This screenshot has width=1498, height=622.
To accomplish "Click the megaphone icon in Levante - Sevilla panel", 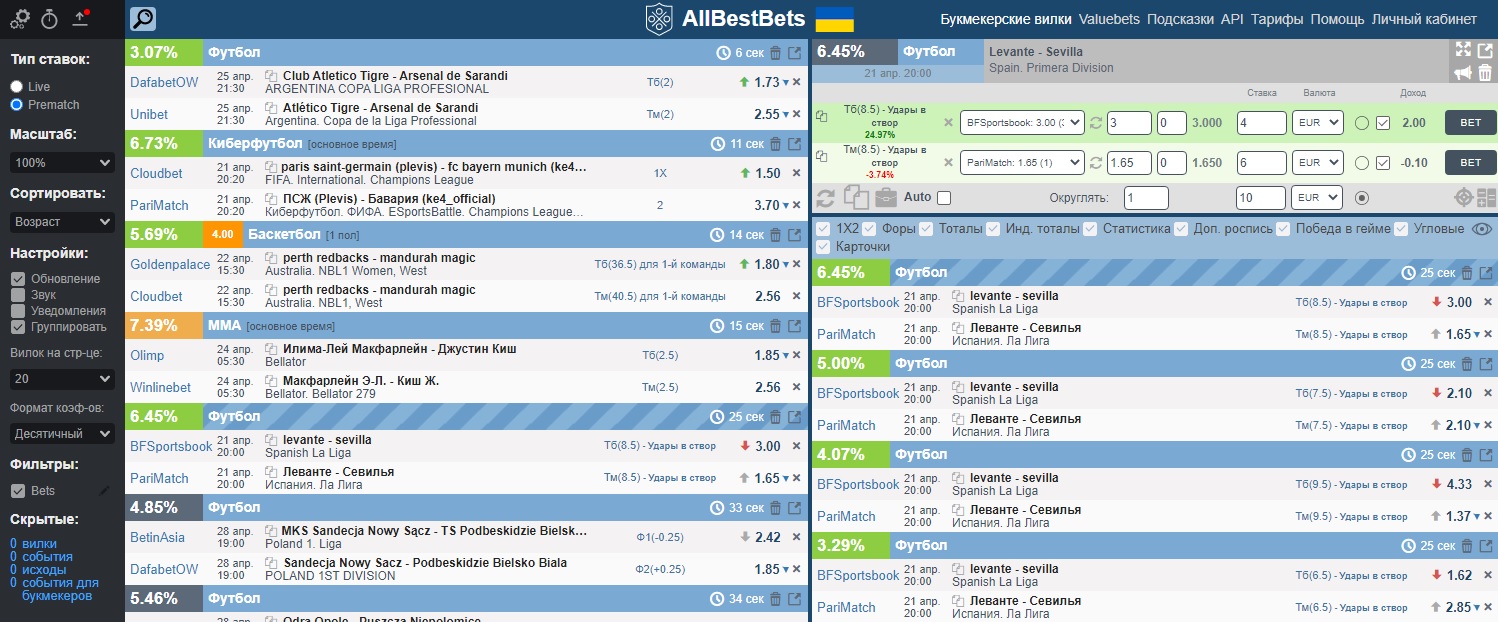I will [1463, 73].
